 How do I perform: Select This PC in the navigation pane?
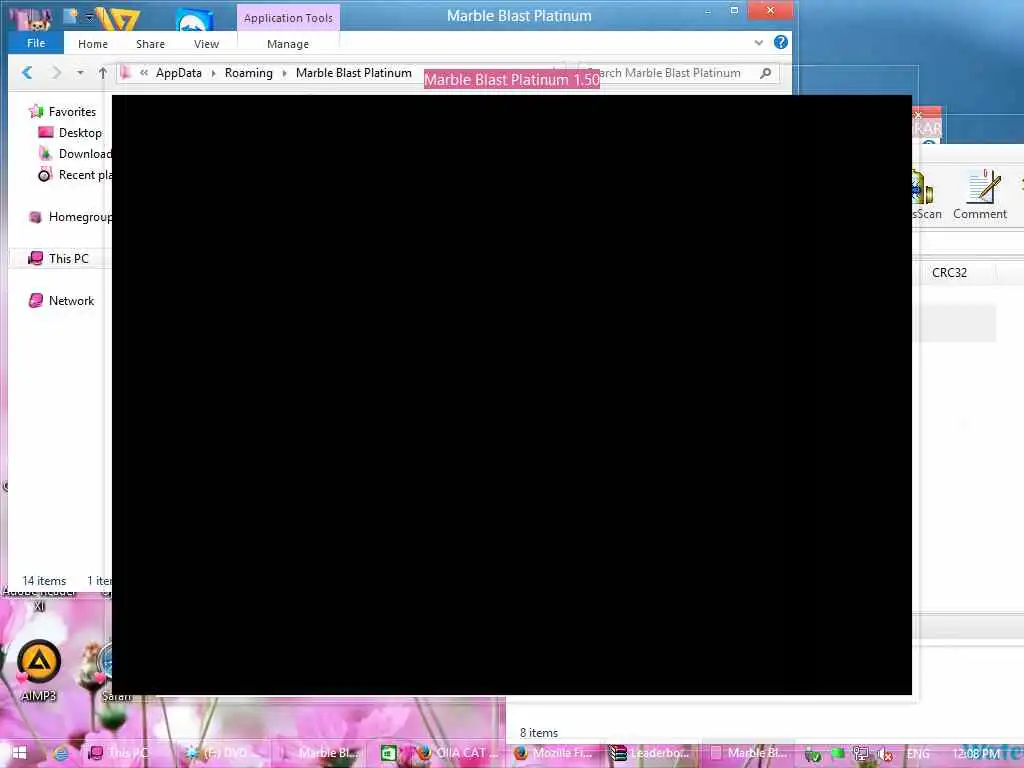tap(68, 259)
